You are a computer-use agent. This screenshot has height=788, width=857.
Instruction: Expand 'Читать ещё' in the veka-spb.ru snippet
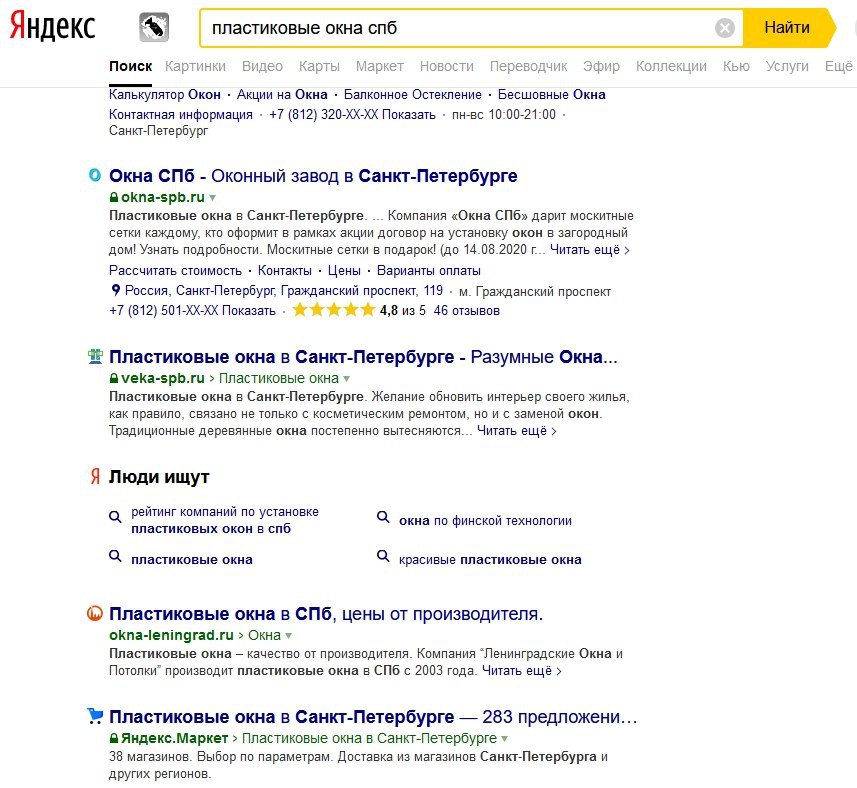pyautogui.click(x=517, y=431)
